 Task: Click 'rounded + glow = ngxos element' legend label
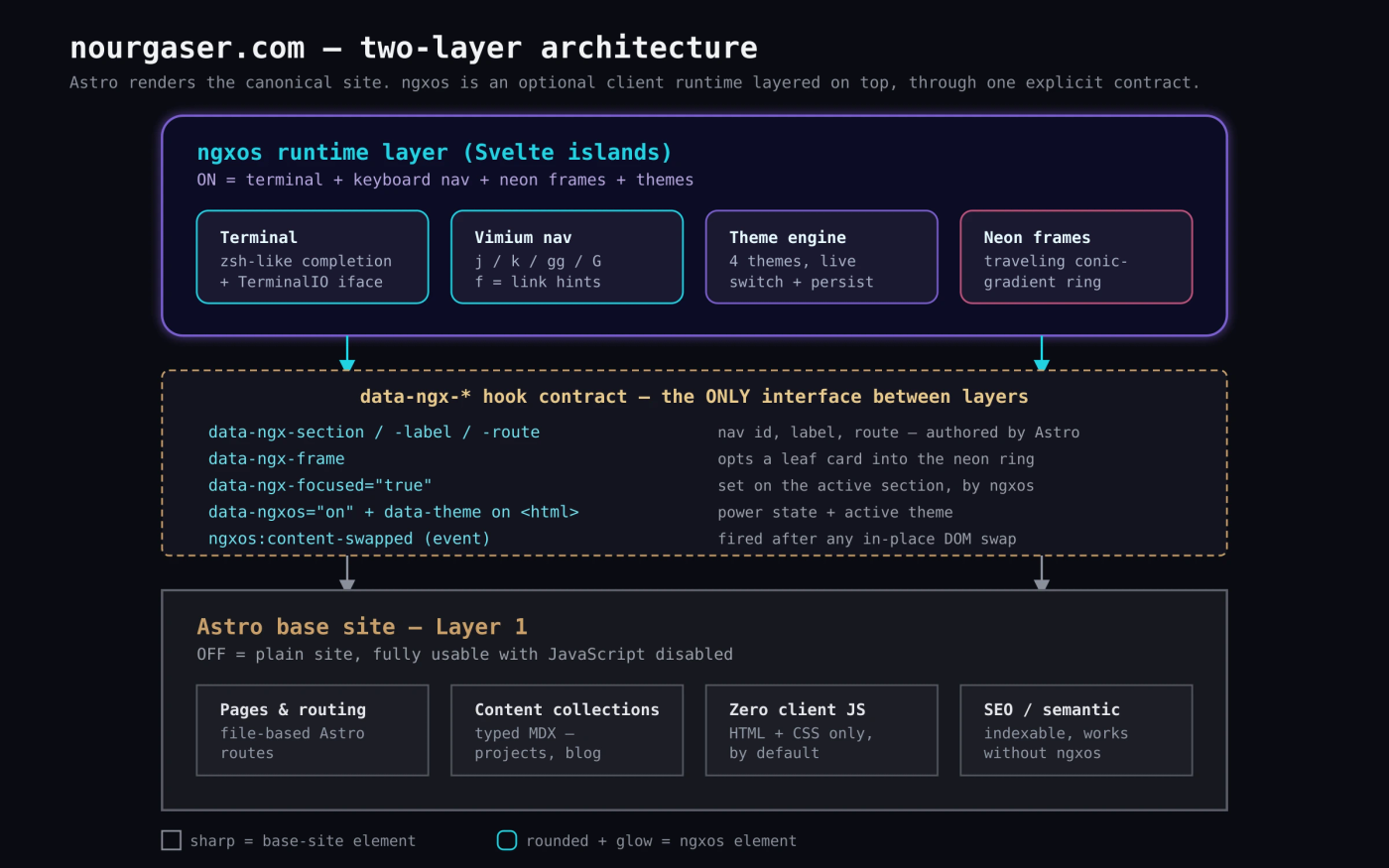click(661, 841)
